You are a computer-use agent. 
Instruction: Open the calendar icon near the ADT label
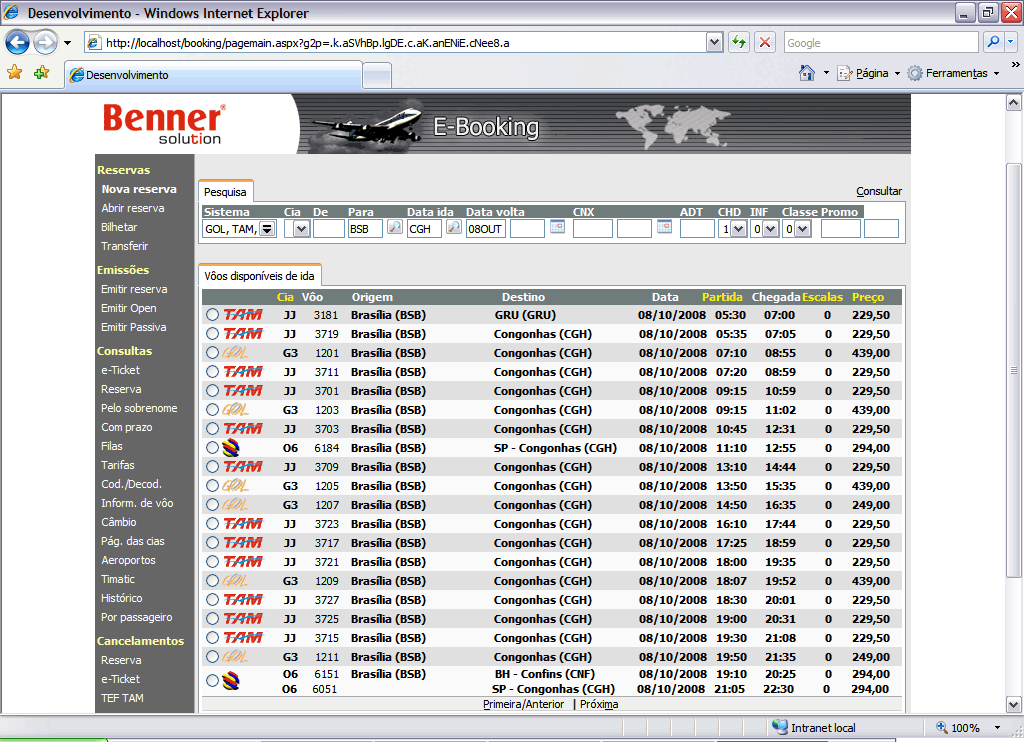click(x=664, y=227)
